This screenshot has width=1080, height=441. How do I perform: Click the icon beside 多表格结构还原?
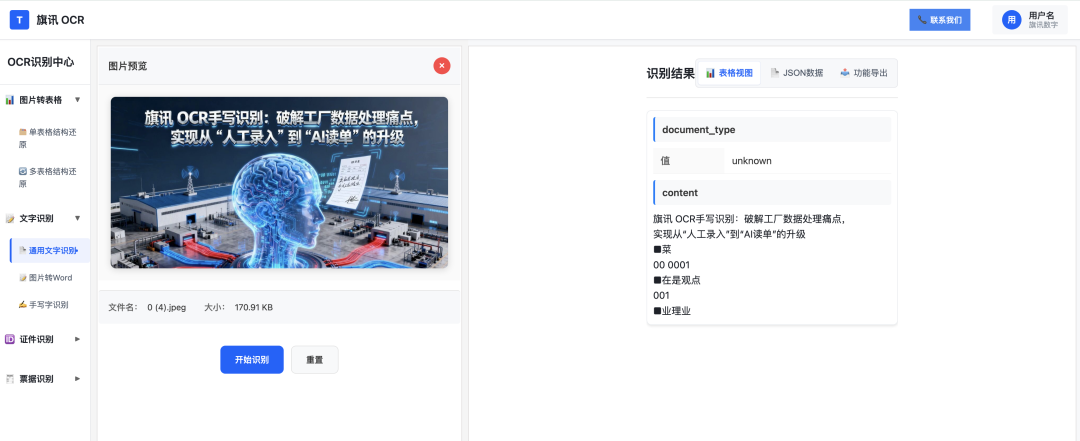23,170
